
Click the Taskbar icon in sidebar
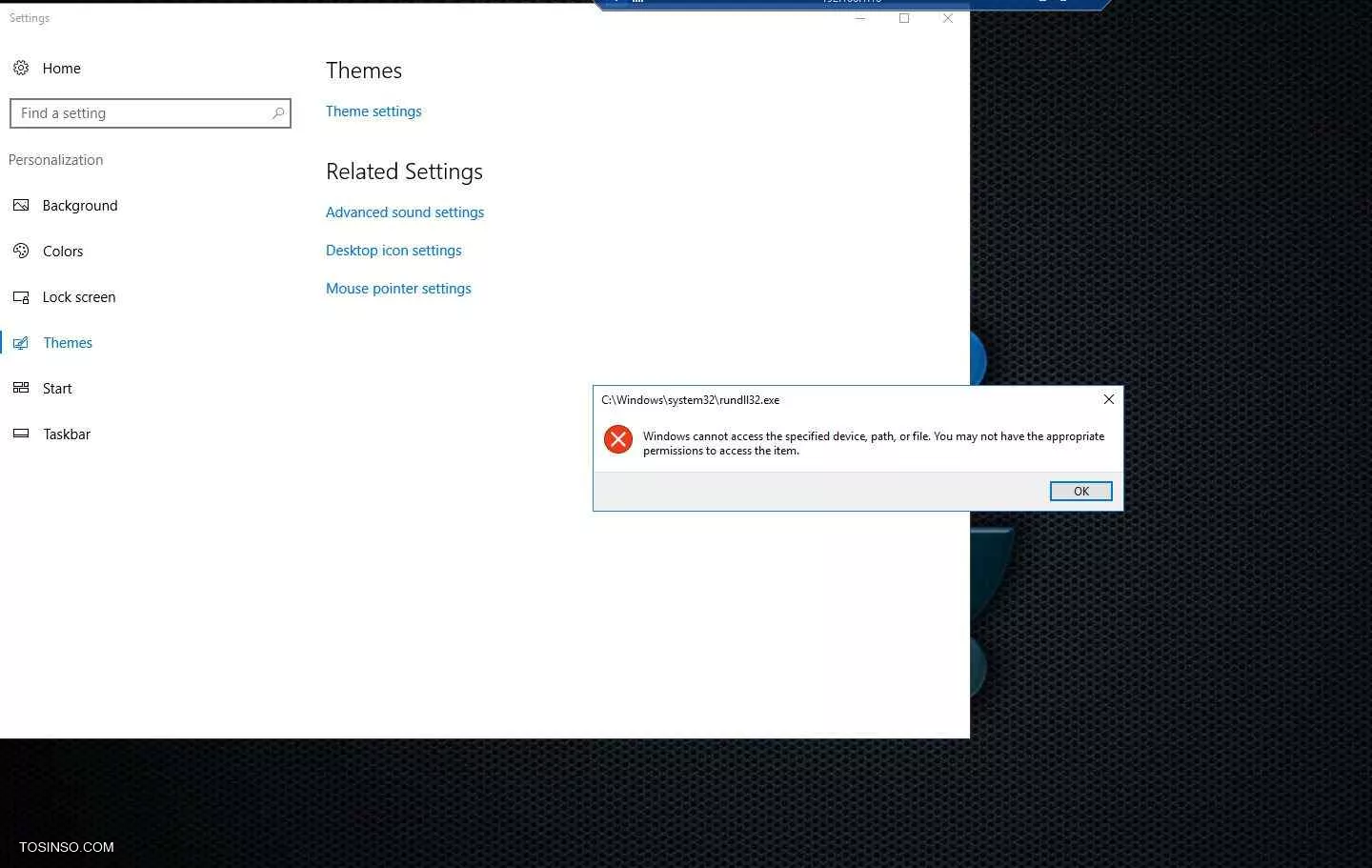(x=21, y=434)
